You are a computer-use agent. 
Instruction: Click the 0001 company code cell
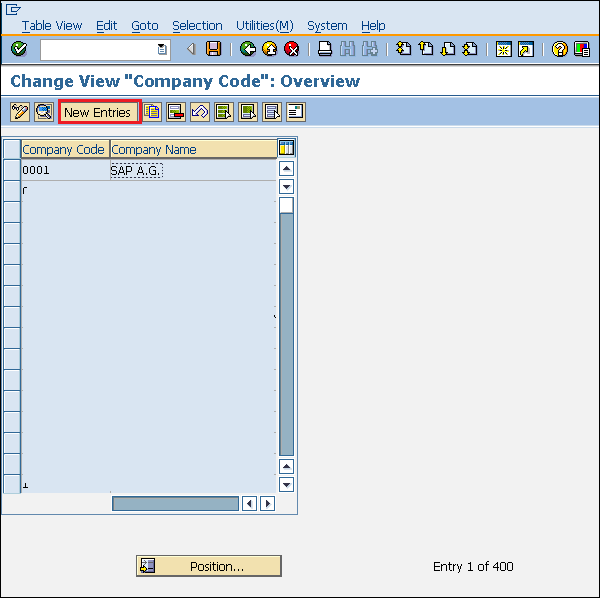click(x=65, y=170)
